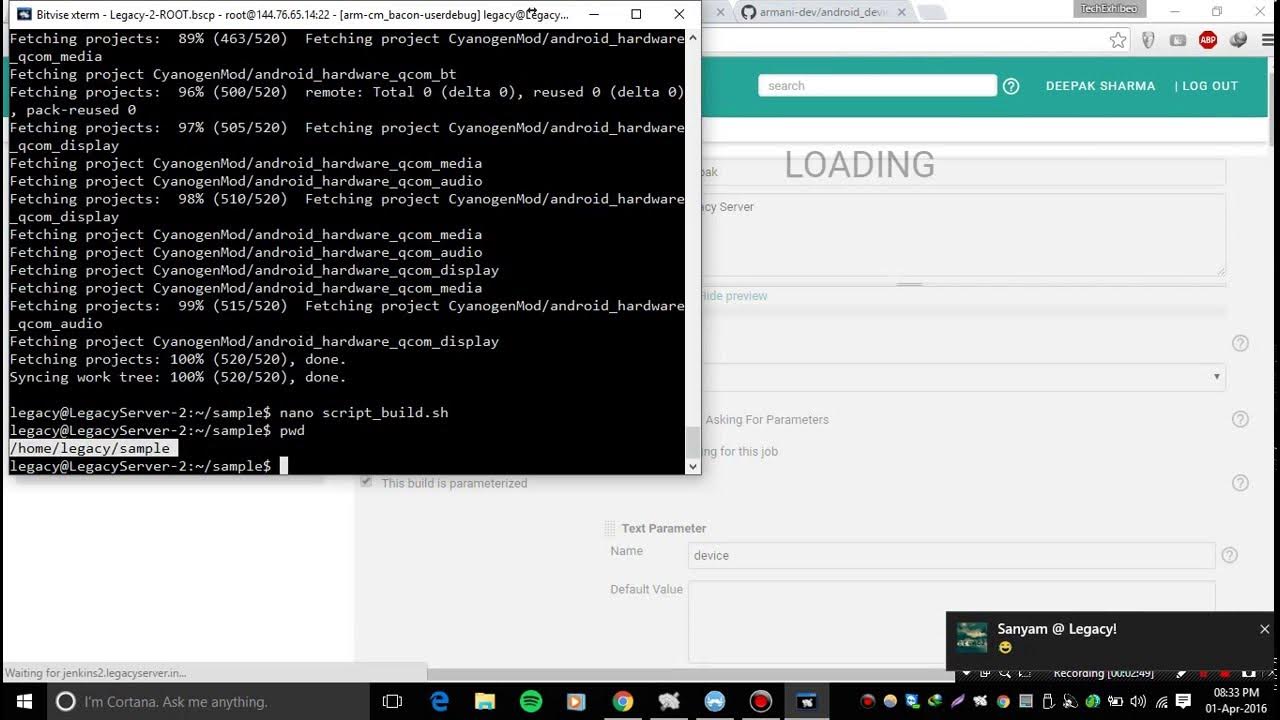
Task: Open the dropdown arrow in Jenkins form
Action: [1216, 377]
